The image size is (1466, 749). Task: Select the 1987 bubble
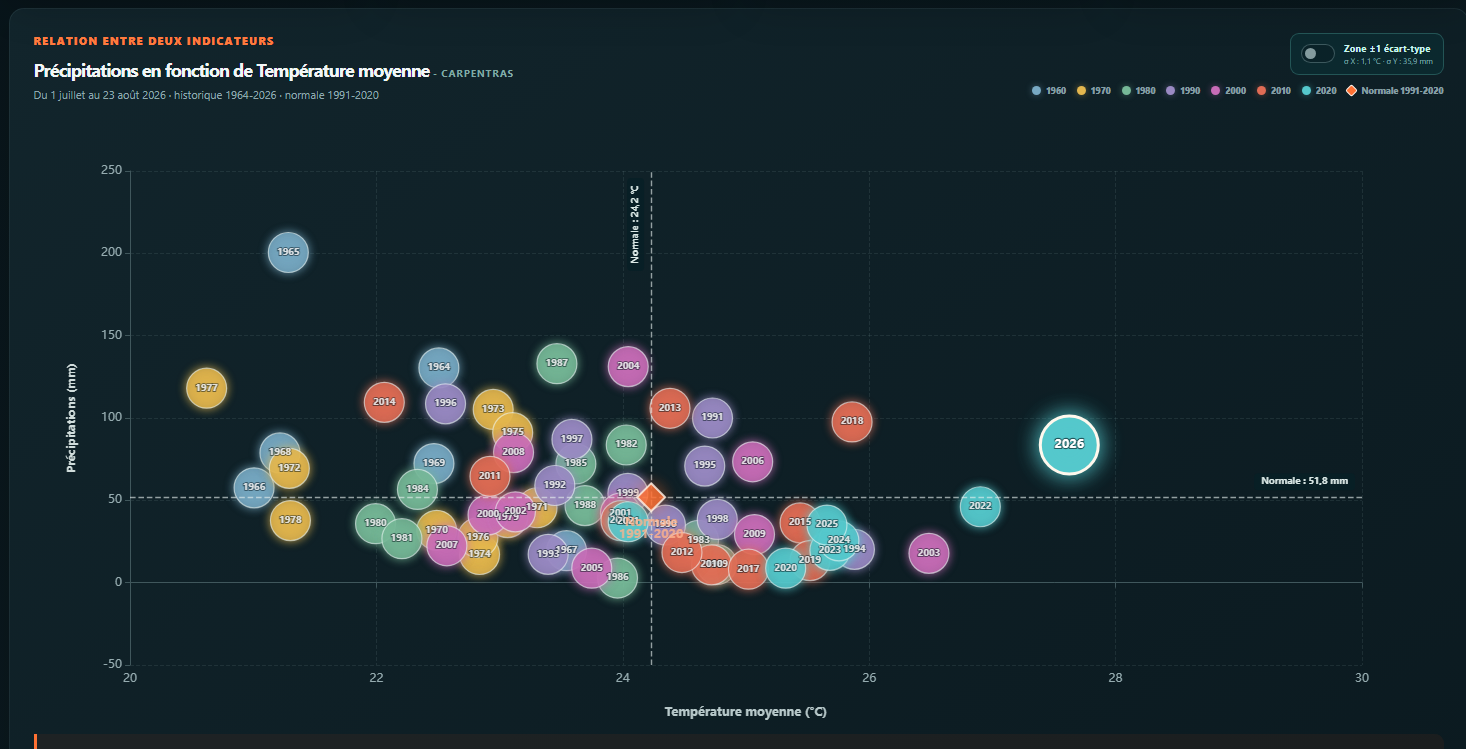pyautogui.click(x=557, y=363)
